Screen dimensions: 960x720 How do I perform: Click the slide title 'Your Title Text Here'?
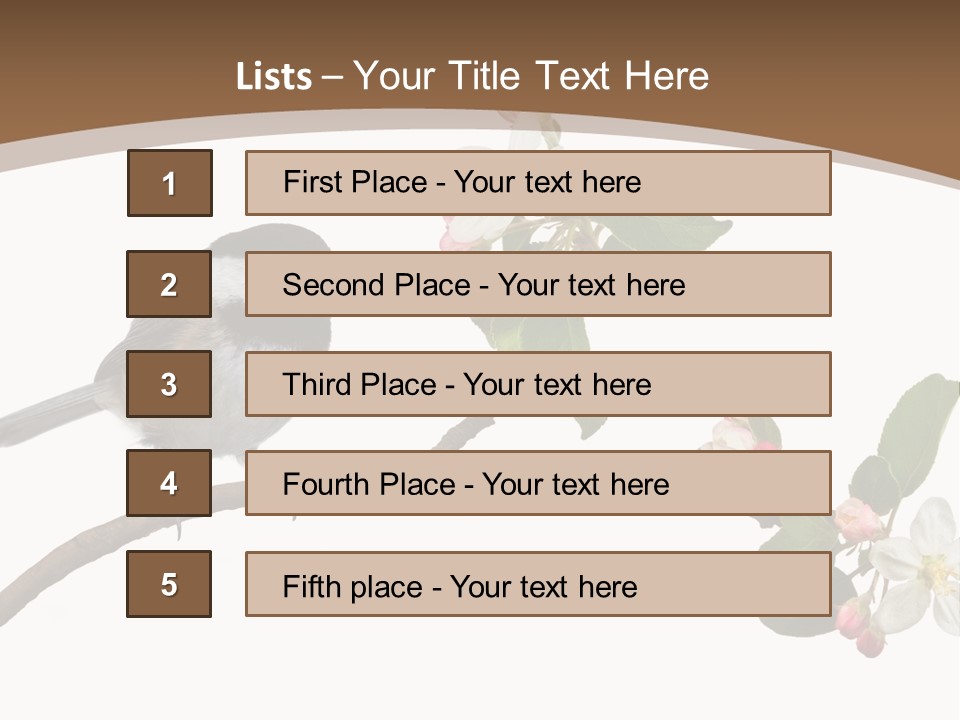click(x=531, y=76)
